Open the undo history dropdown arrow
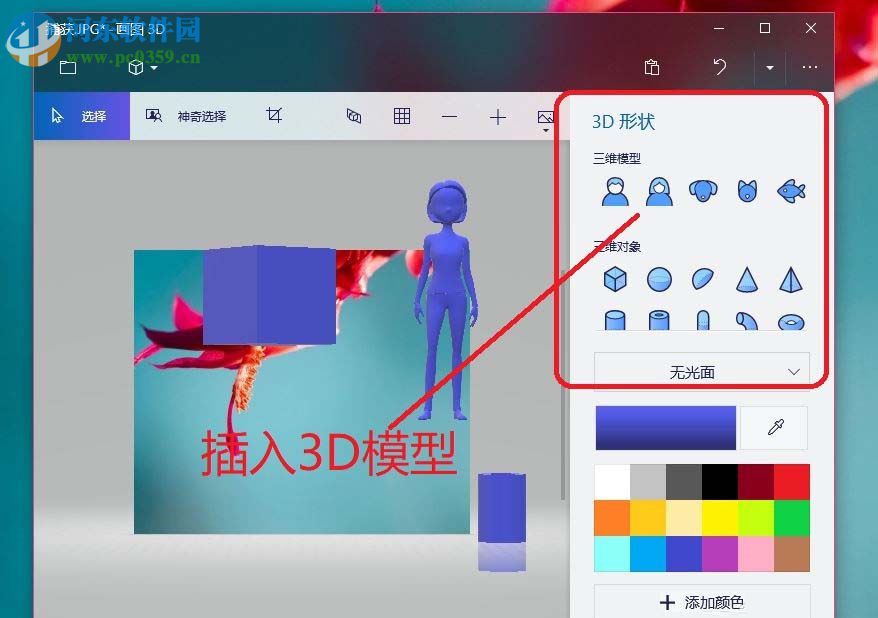878x618 pixels. coord(768,67)
